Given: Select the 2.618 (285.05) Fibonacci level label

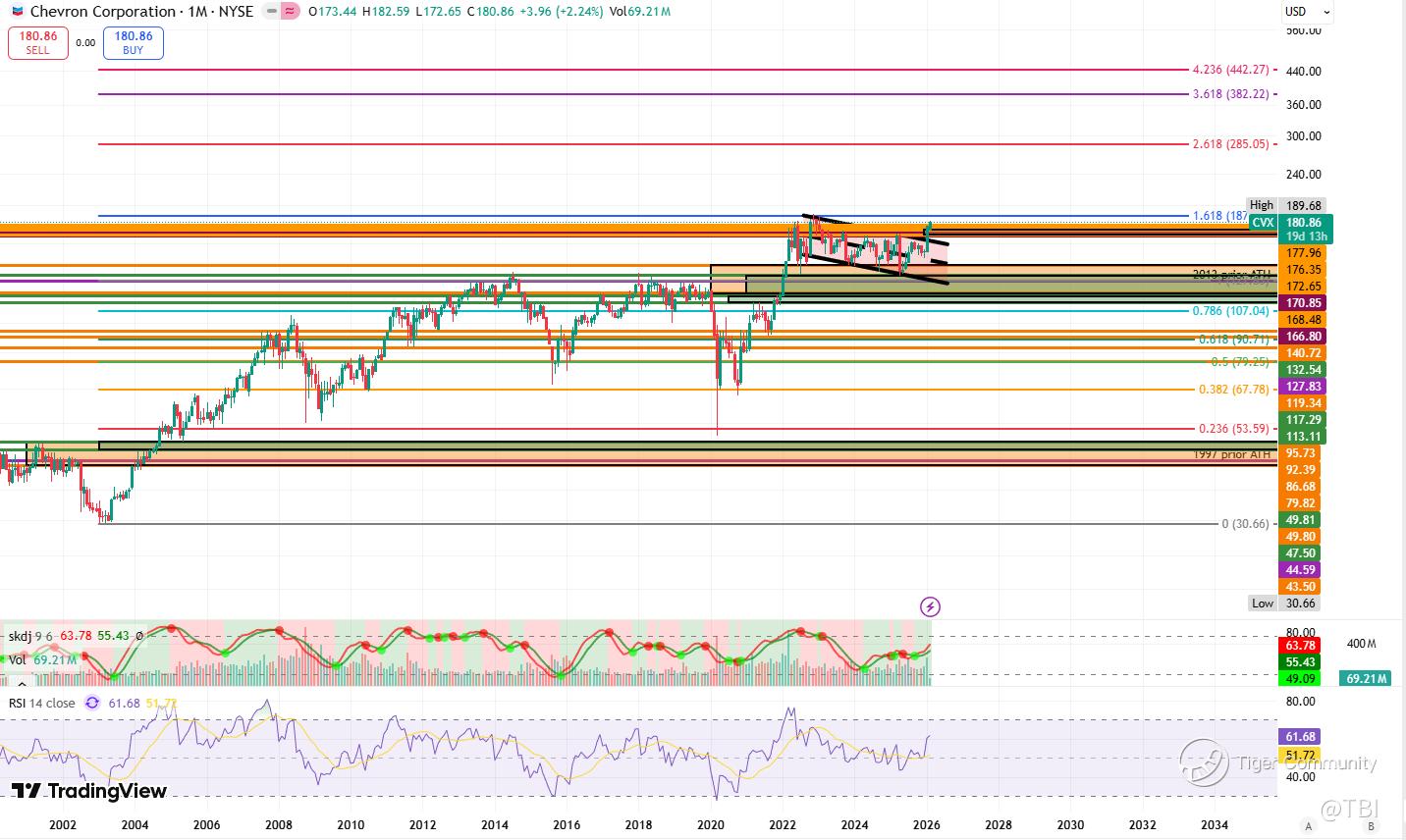Looking at the screenshot, I should [x=1231, y=144].
